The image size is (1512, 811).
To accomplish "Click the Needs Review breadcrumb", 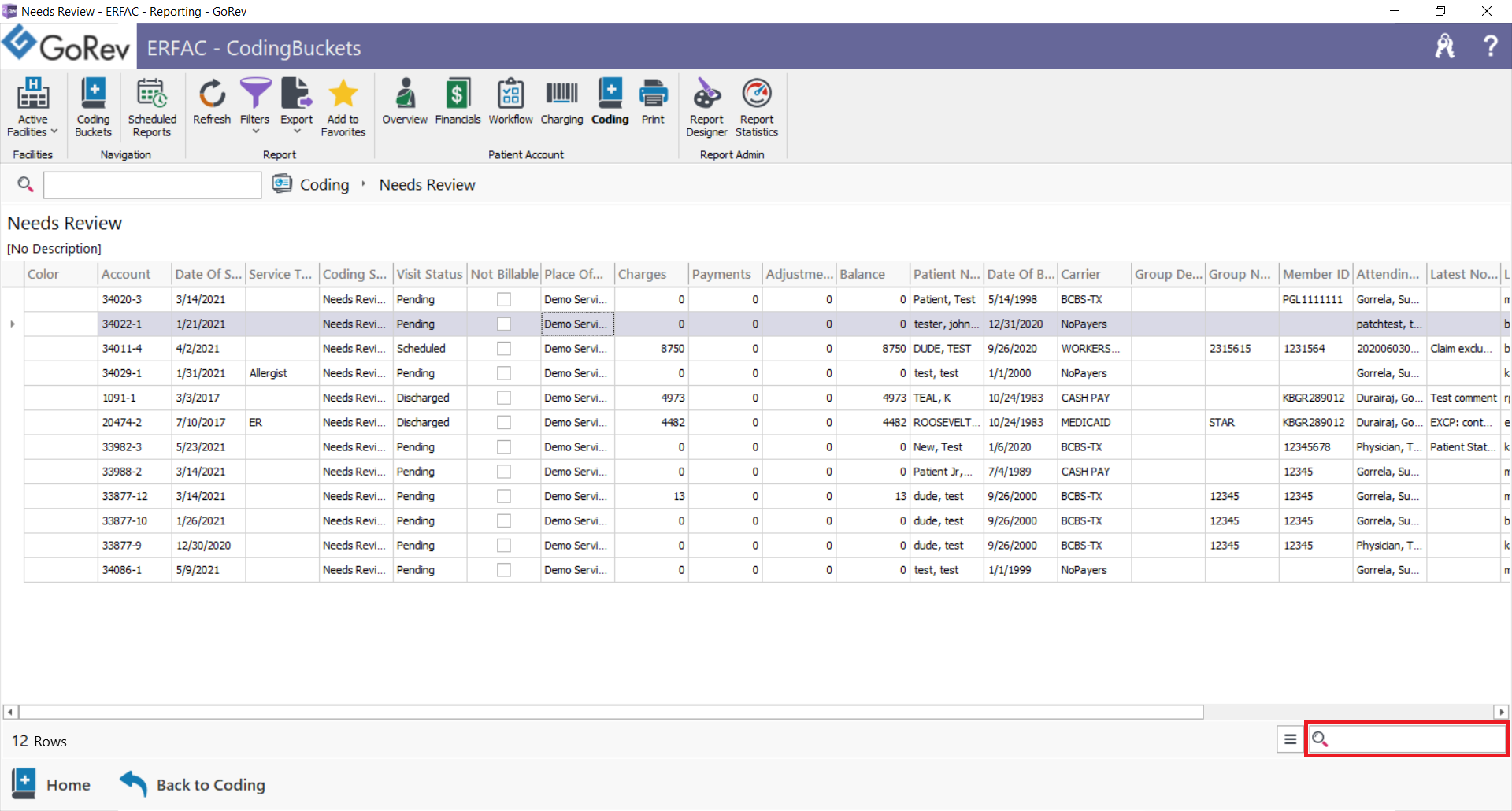I will pyautogui.click(x=428, y=184).
